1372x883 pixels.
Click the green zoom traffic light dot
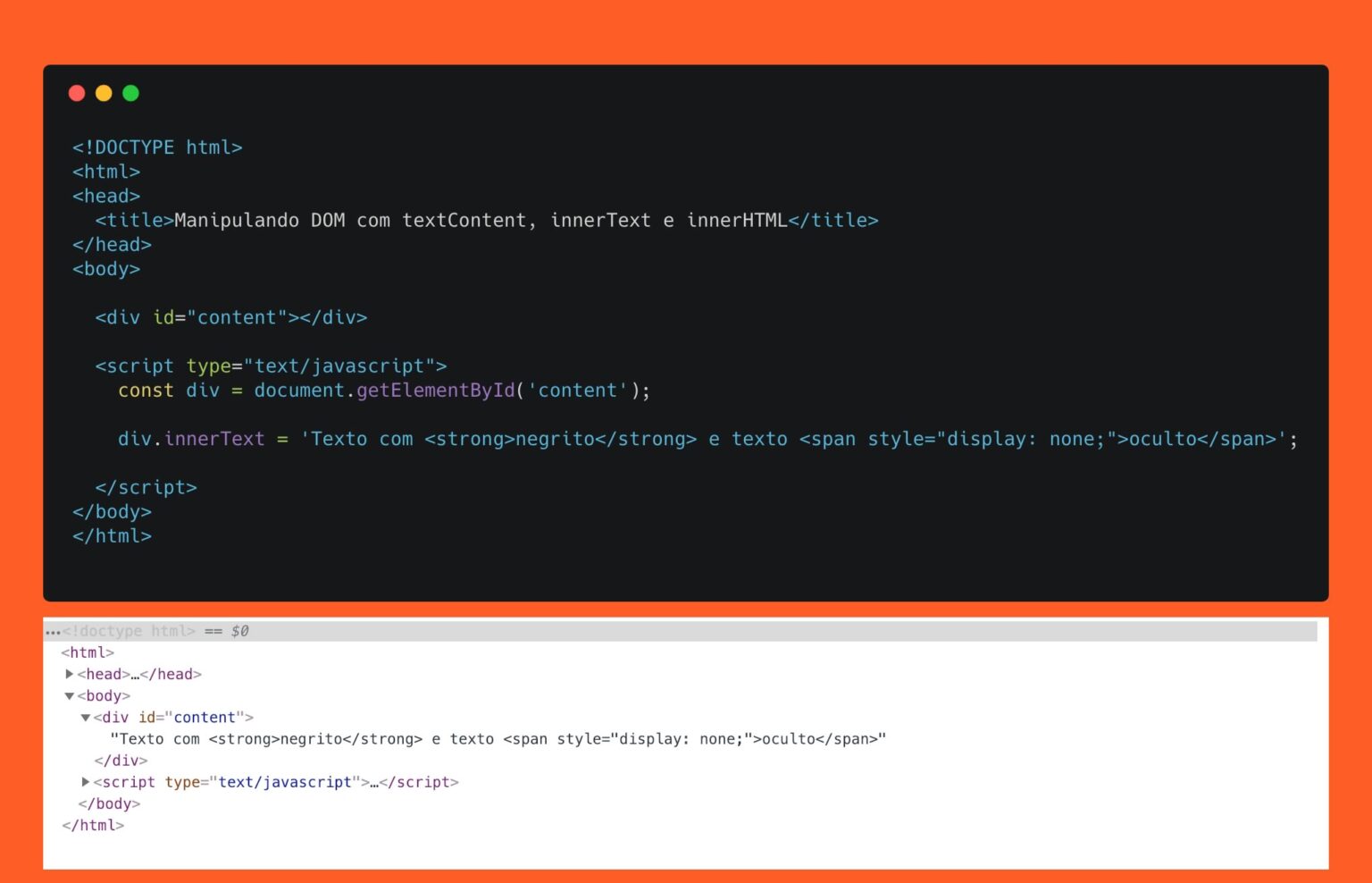(130, 93)
